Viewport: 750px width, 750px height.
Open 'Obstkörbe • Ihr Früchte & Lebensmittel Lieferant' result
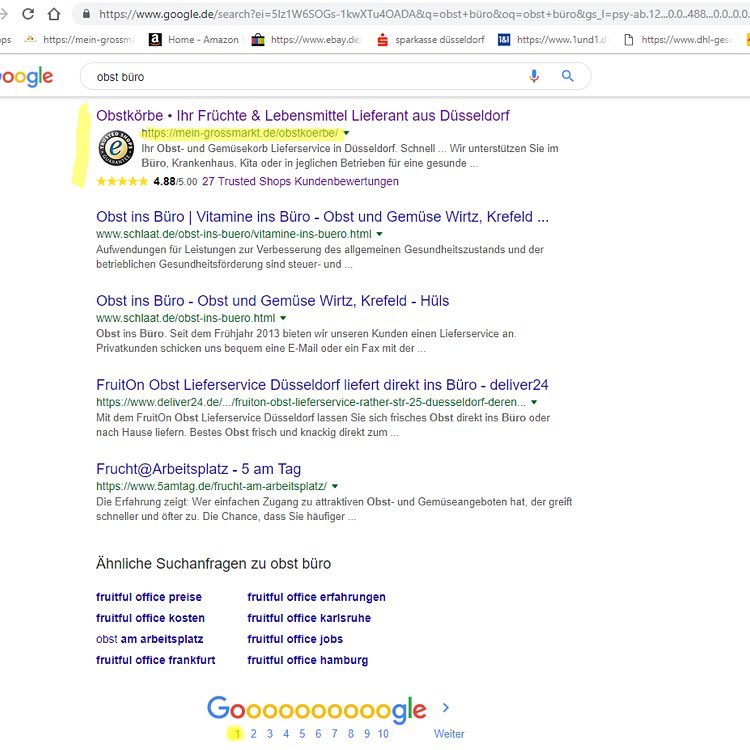click(303, 115)
